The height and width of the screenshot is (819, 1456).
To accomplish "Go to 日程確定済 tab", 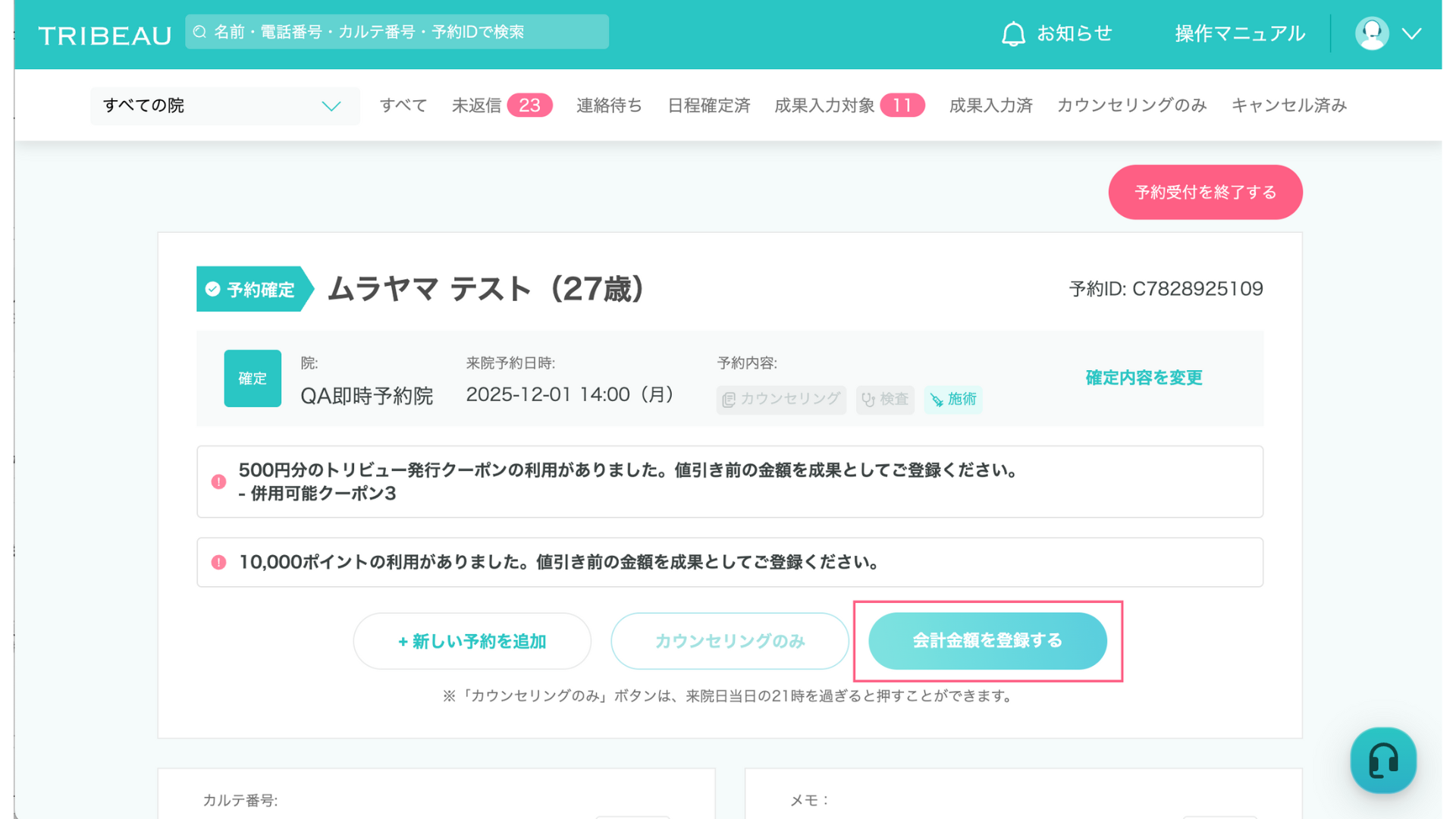I will 708,105.
